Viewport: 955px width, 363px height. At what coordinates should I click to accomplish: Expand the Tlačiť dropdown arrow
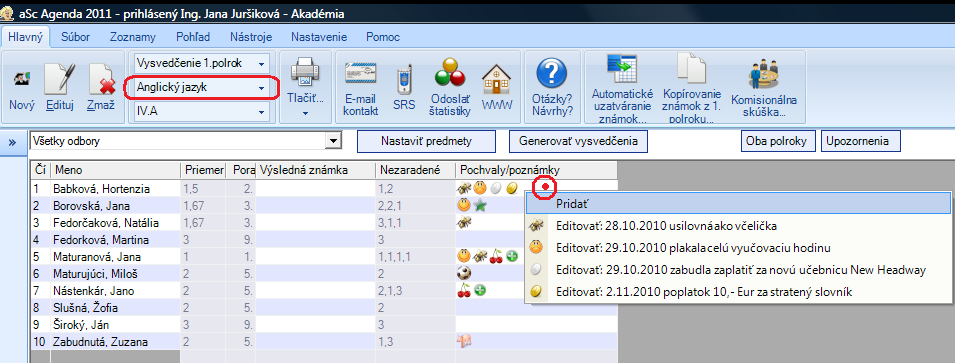tap(305, 113)
